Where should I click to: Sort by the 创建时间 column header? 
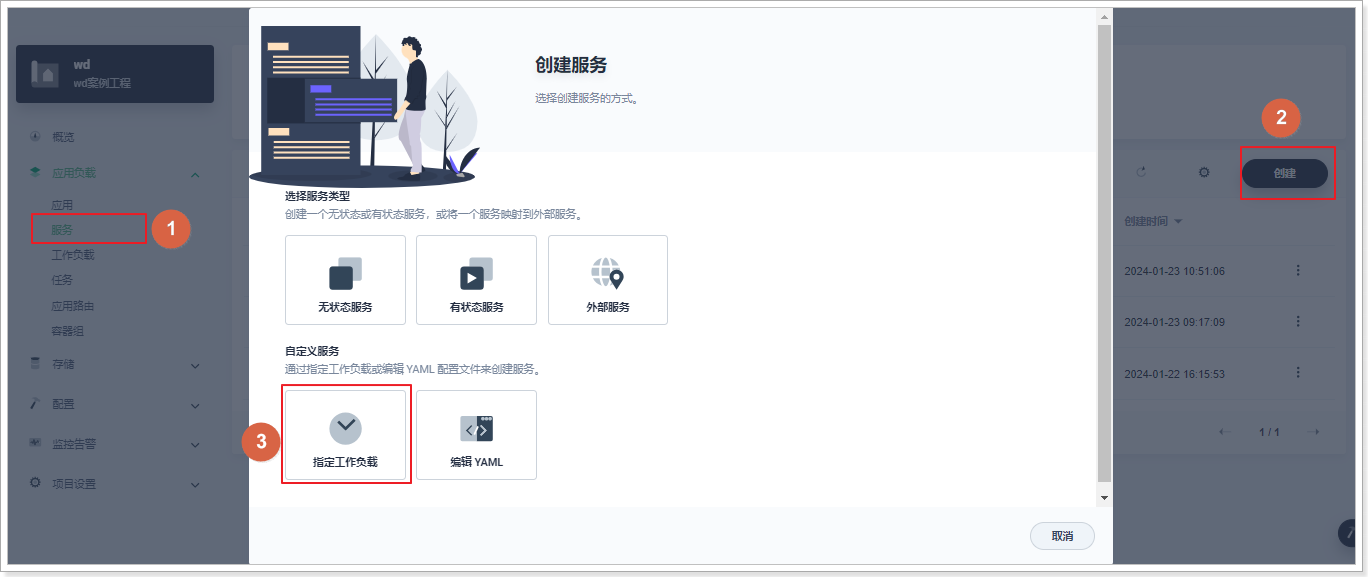tap(1153, 221)
